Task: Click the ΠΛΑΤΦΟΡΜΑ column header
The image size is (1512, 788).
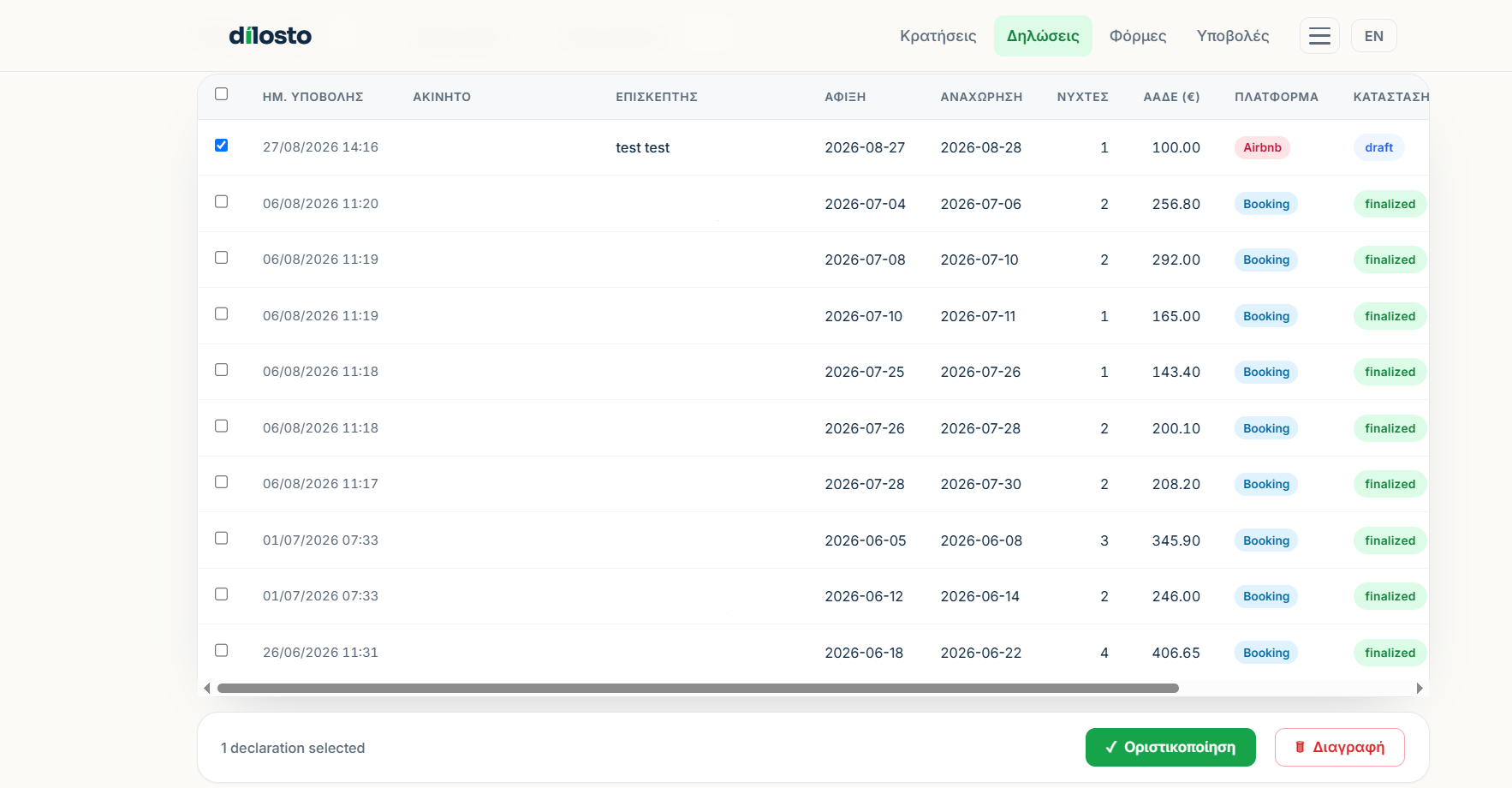Action: (x=1277, y=97)
